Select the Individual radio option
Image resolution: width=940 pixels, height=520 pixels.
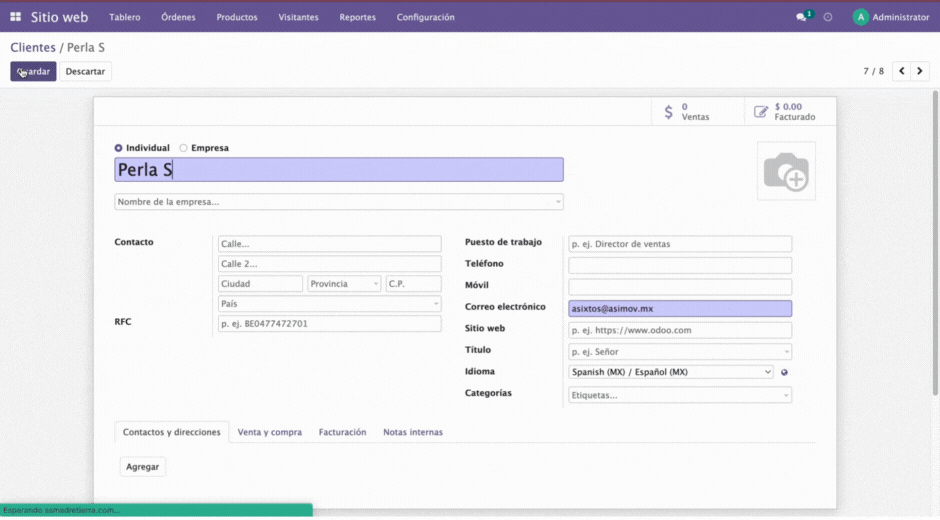pyautogui.click(x=118, y=148)
